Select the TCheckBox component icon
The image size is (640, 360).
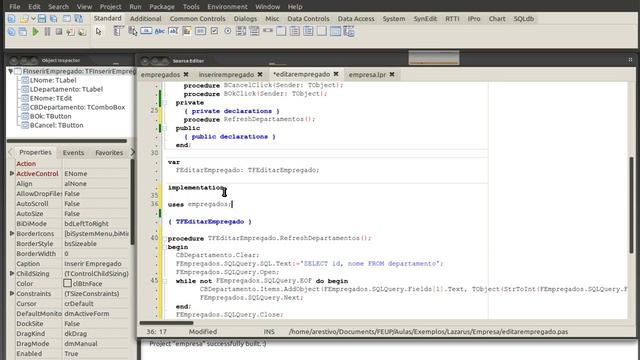click(x=214, y=31)
